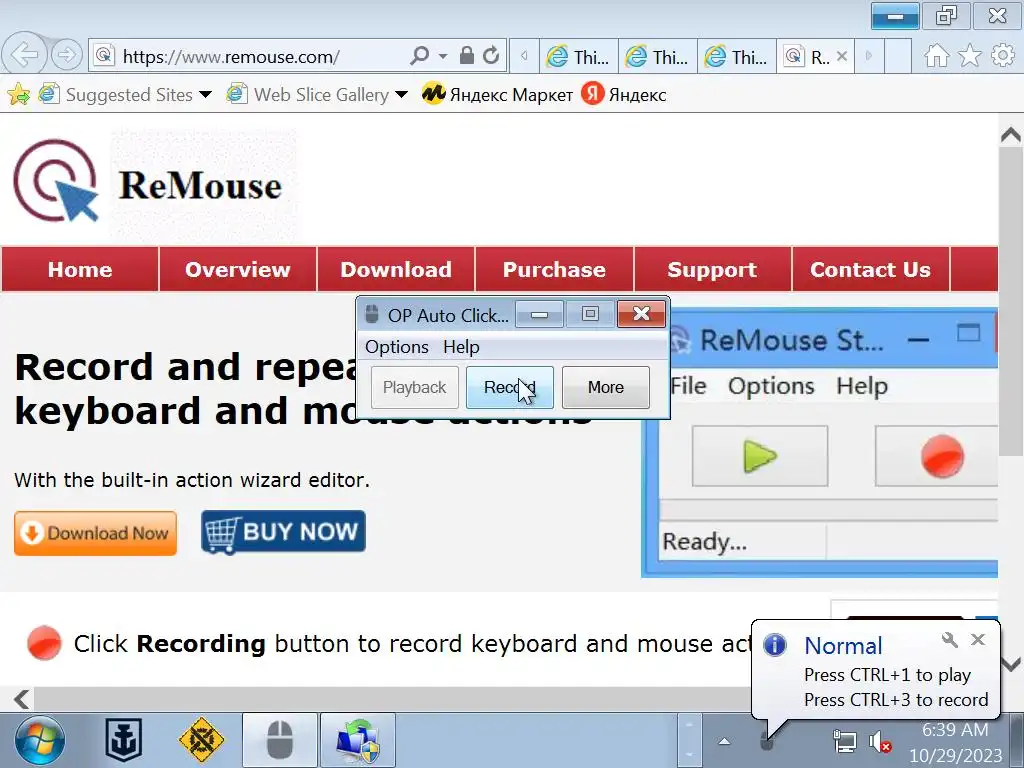
Task: Click the orange Download Now button
Action: pyautogui.click(x=95, y=533)
